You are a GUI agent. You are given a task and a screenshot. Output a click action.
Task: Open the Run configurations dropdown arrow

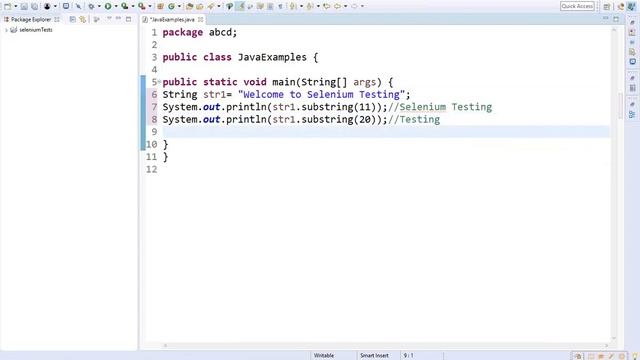(x=116, y=6)
